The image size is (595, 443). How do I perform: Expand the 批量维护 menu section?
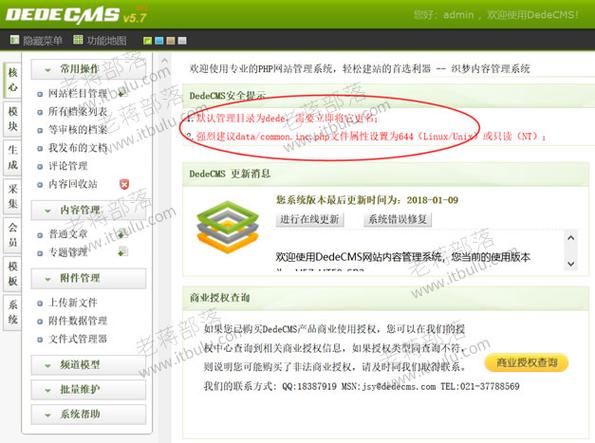tap(88, 390)
